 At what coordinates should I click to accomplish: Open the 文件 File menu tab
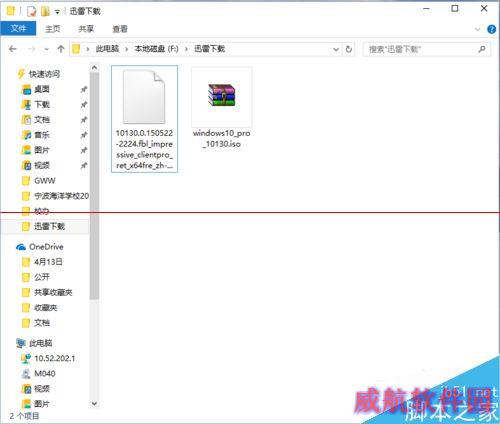[x=18, y=29]
